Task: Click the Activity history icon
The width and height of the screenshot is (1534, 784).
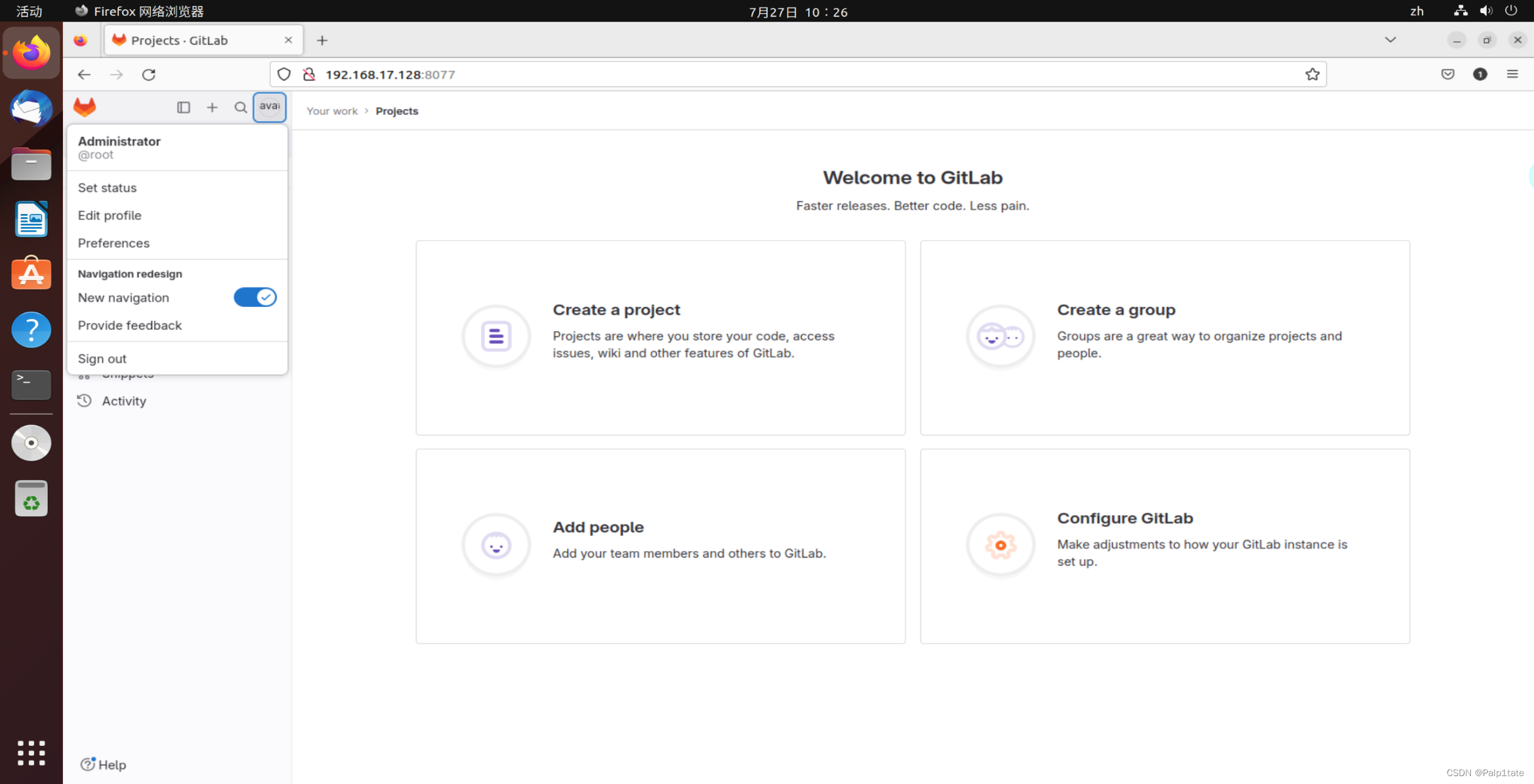Action: (84, 400)
